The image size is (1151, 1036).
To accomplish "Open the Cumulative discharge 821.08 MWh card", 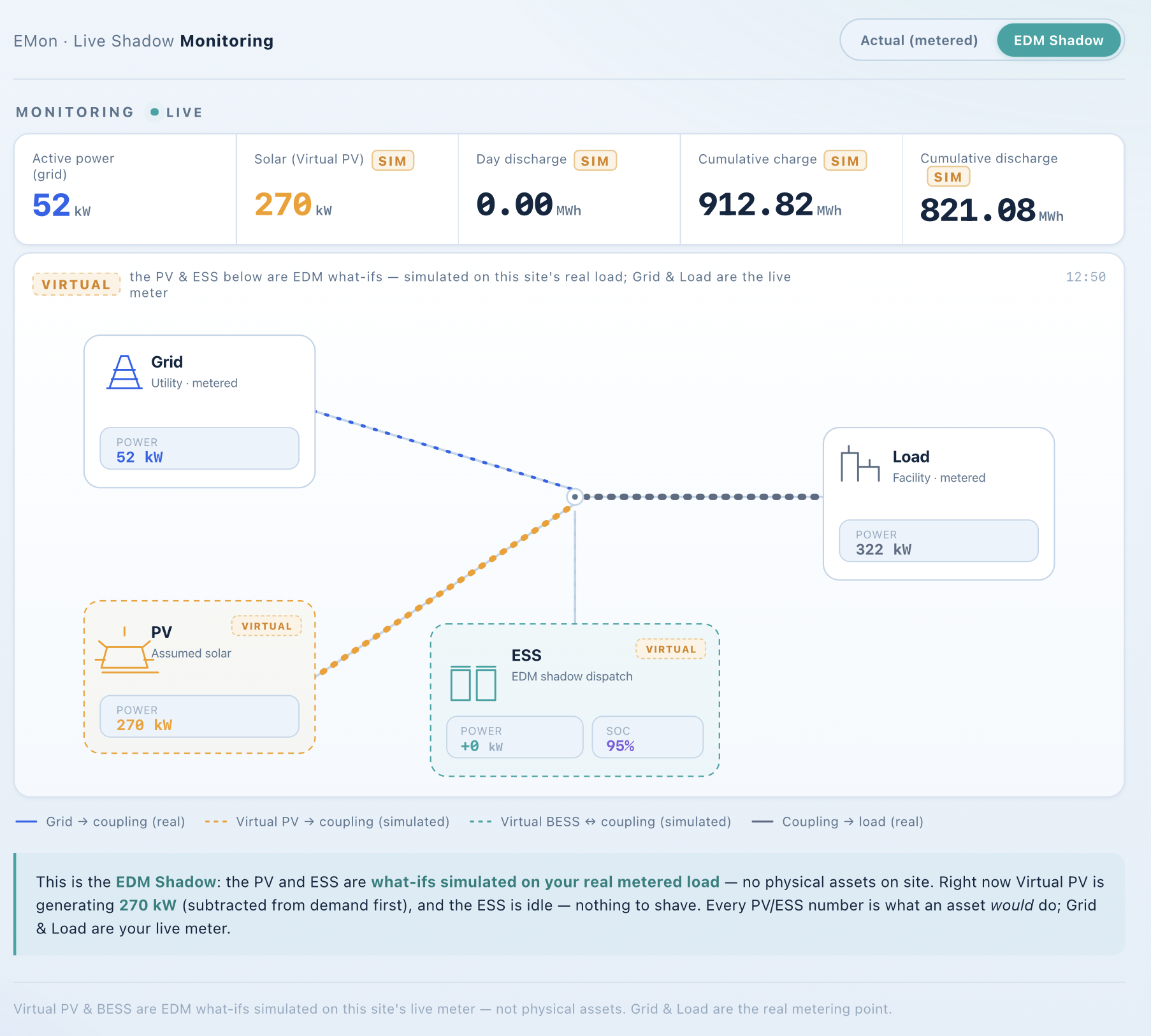I will (x=1013, y=189).
